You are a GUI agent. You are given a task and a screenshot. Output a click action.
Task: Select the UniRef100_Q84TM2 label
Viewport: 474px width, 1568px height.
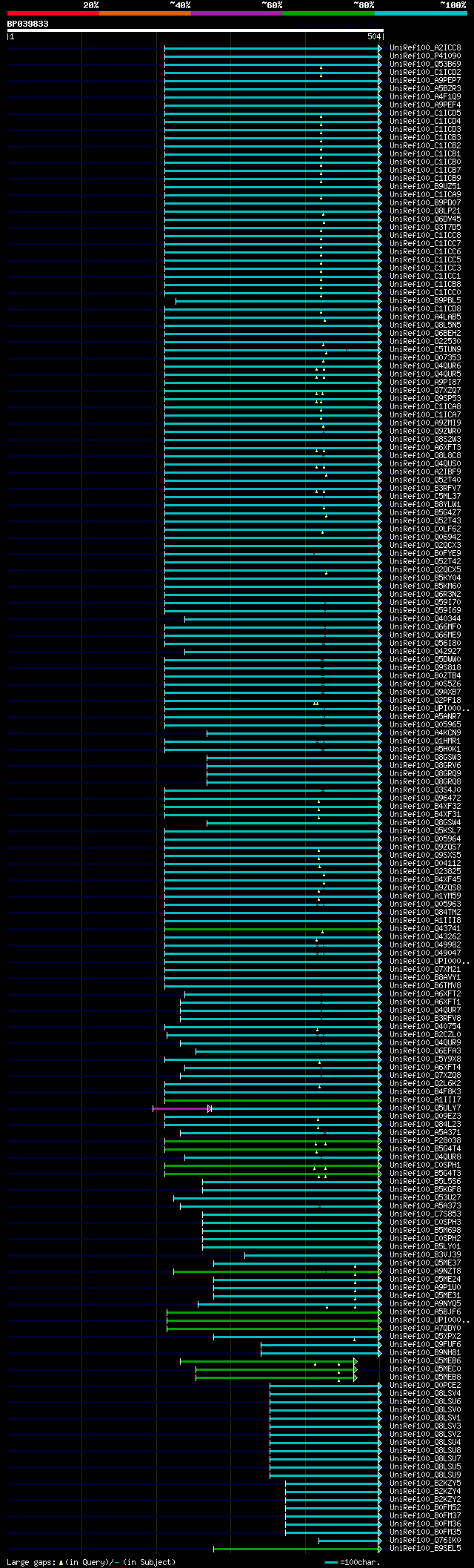click(x=425, y=912)
